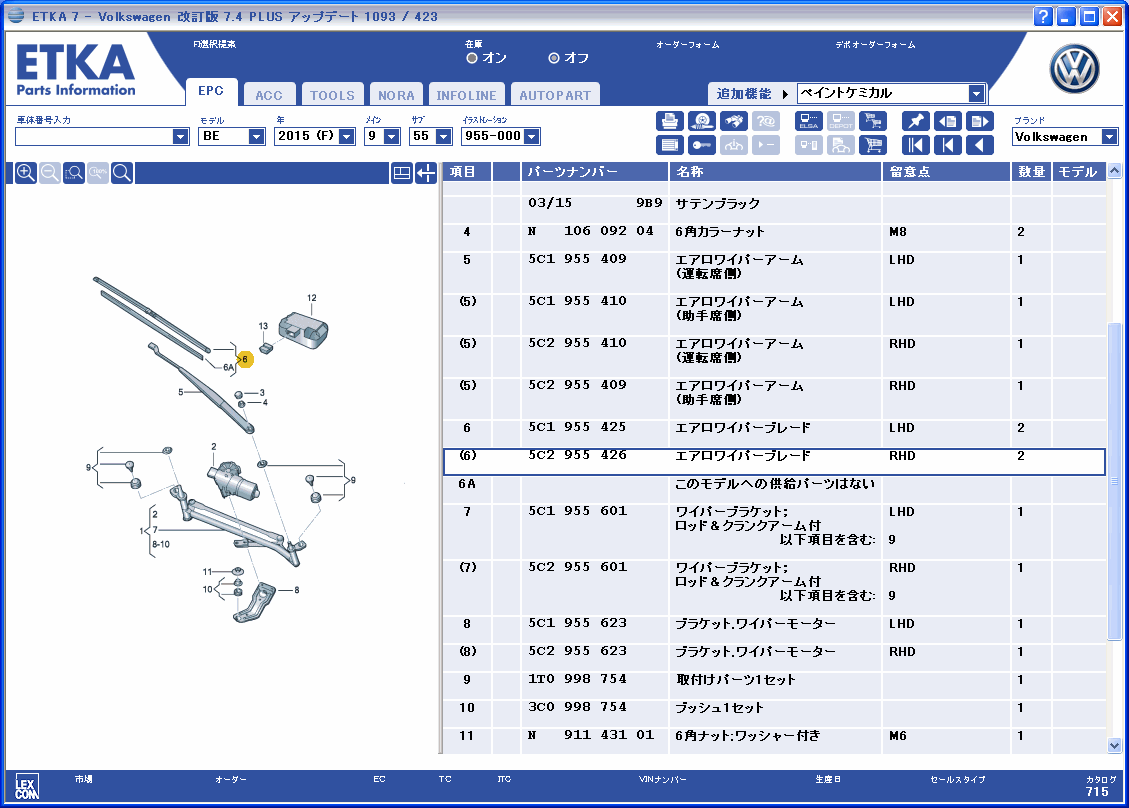
Task: Select part row 5C2 955 426
Action: pos(774,462)
